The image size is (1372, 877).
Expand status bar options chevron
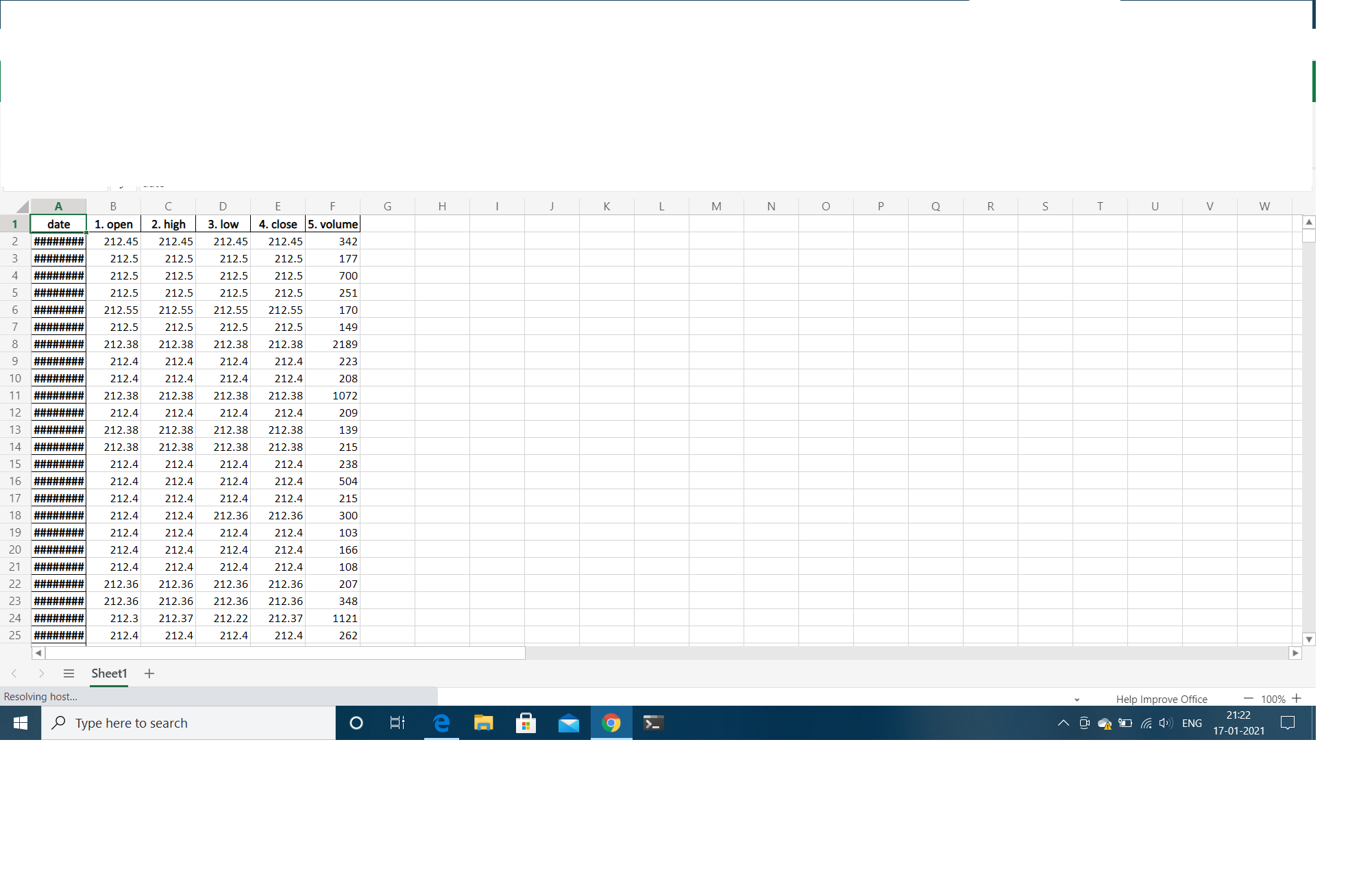pyautogui.click(x=1077, y=700)
